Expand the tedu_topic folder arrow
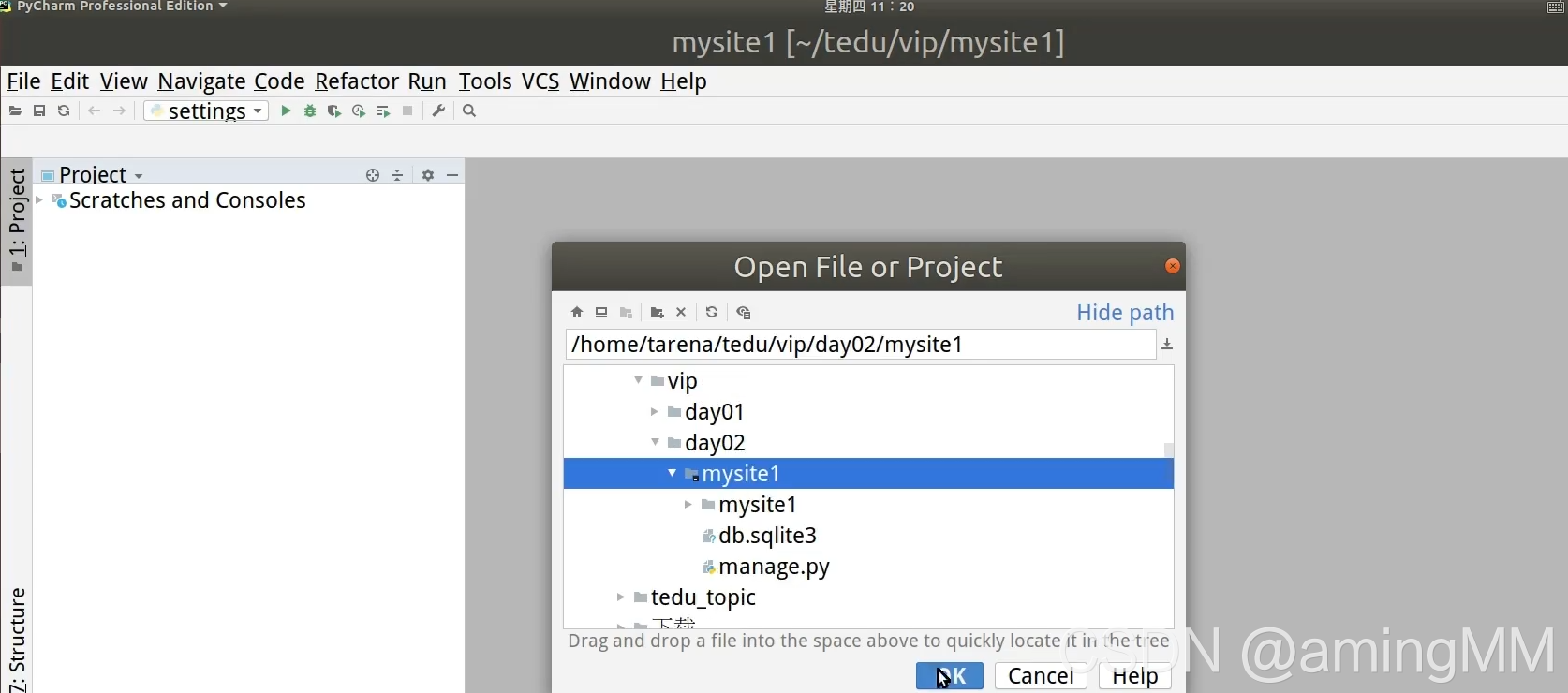This screenshot has height=693, width=1568. pos(620,597)
